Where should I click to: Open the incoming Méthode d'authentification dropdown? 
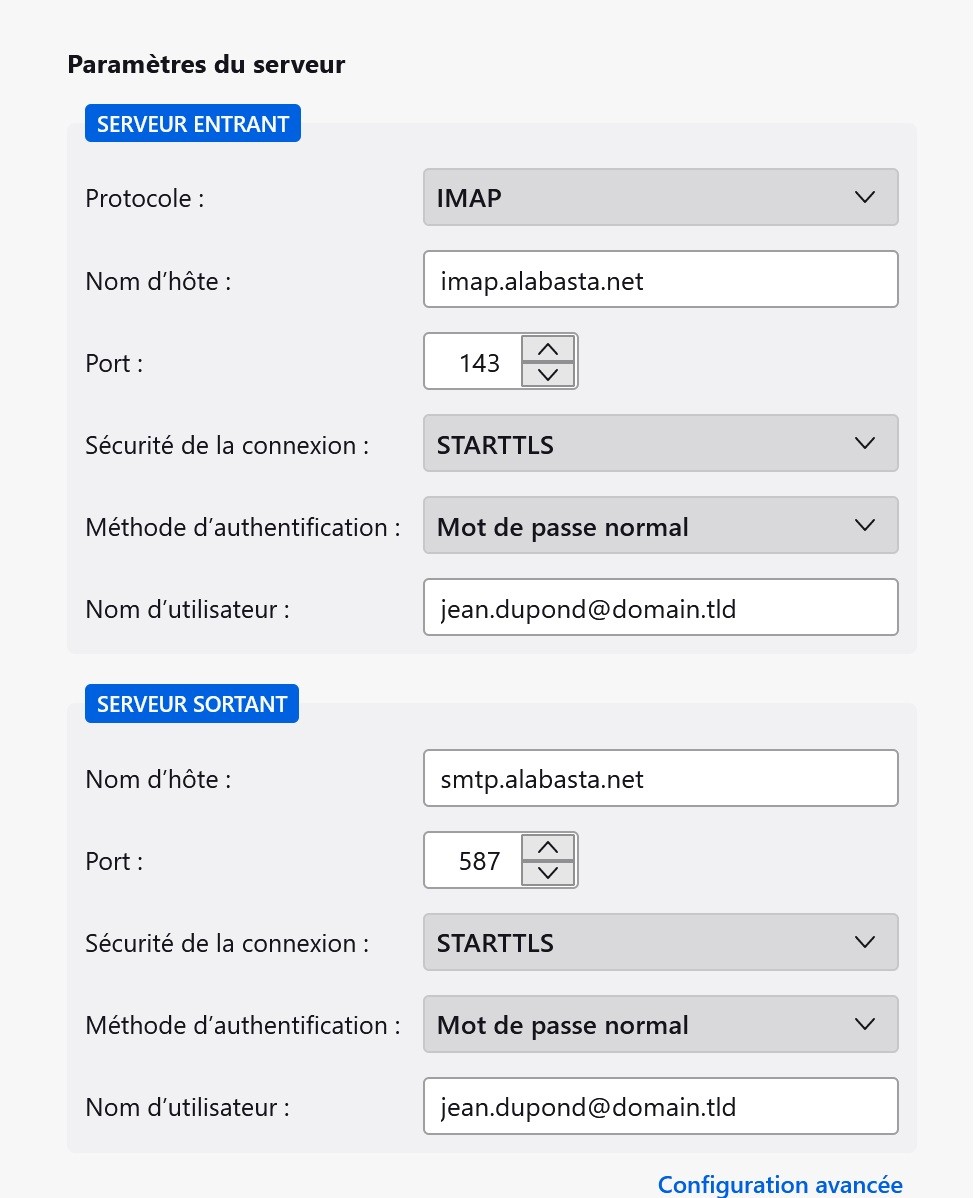pos(660,525)
